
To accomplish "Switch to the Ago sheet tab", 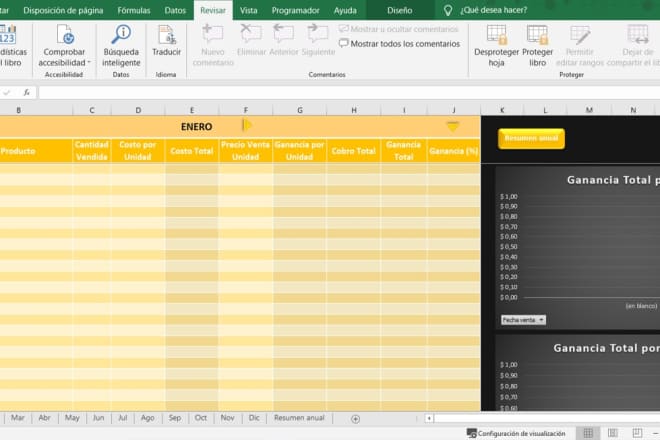I will 147,418.
